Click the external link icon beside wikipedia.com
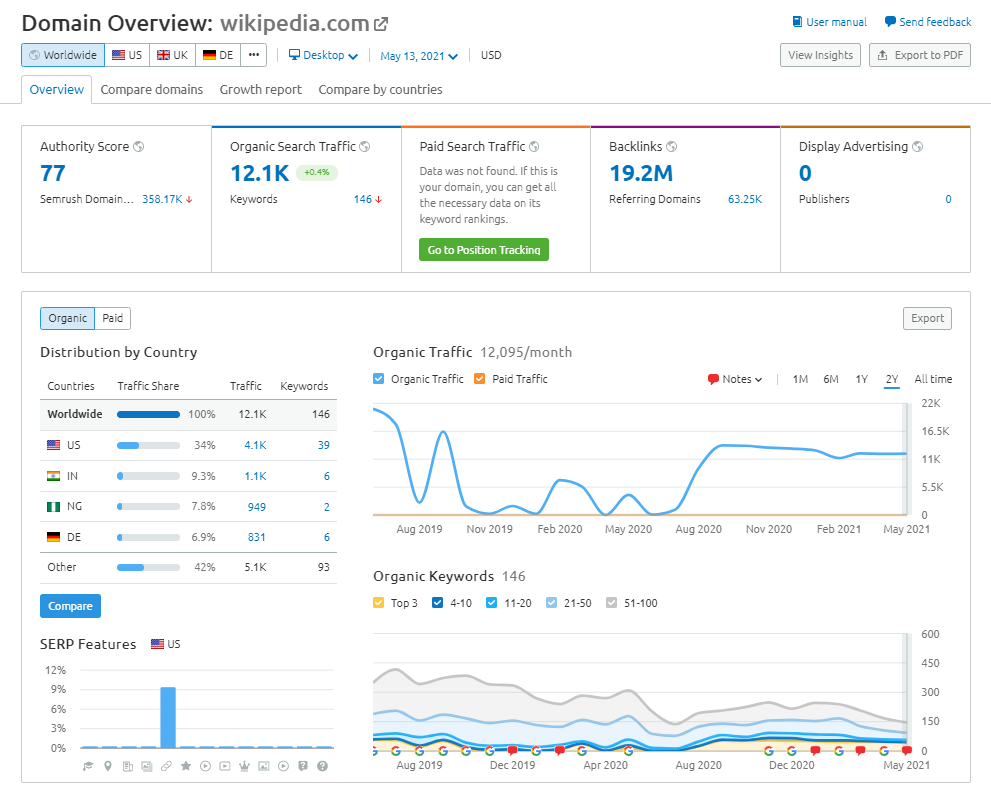The height and width of the screenshot is (794, 991). coord(380,24)
